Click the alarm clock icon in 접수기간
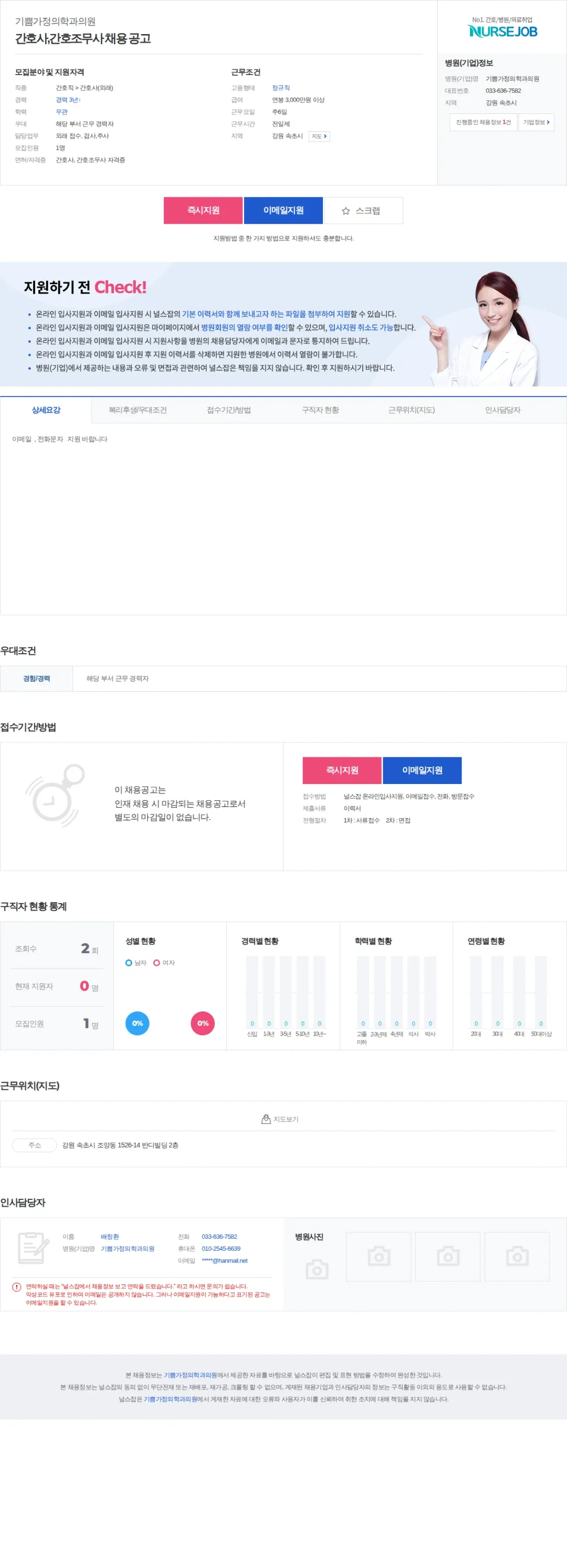Screen dimensions: 567x1568 click(55, 795)
